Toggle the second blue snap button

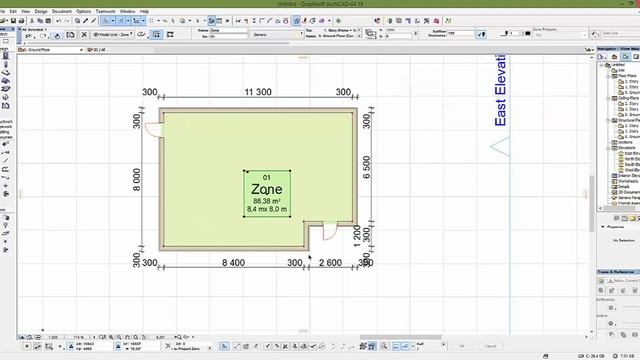[x=121, y=21]
